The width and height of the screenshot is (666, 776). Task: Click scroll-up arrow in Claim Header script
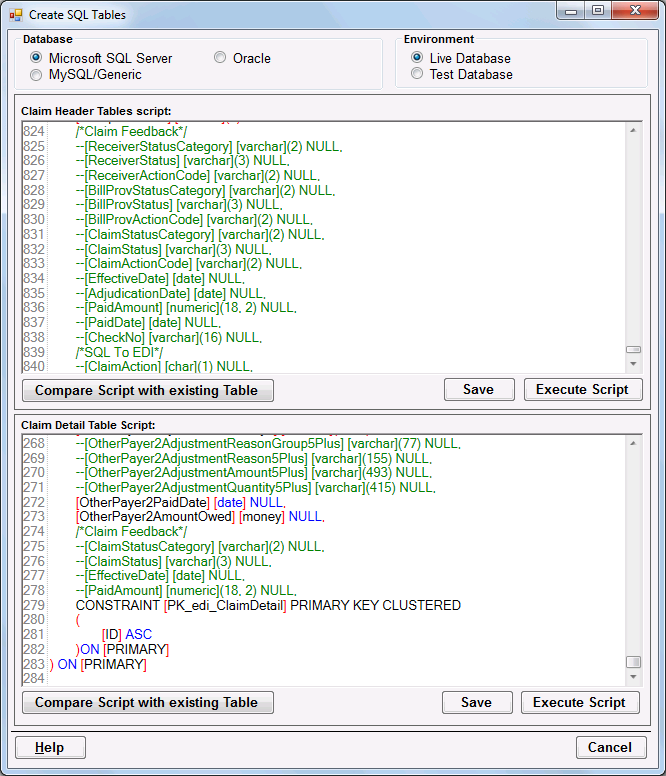633,130
